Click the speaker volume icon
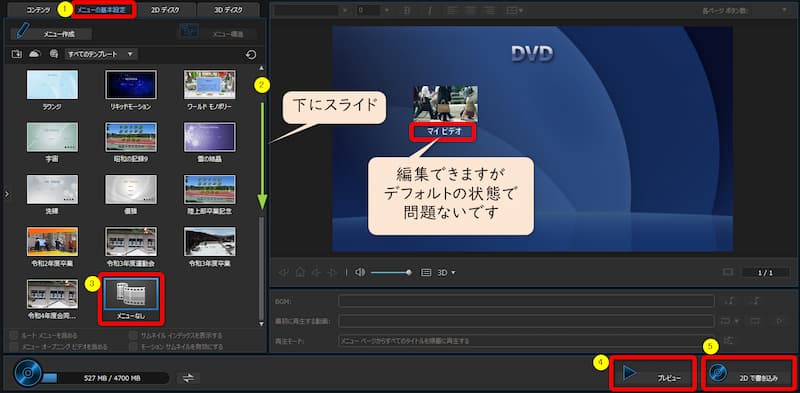This screenshot has height=393, width=800. (360, 273)
